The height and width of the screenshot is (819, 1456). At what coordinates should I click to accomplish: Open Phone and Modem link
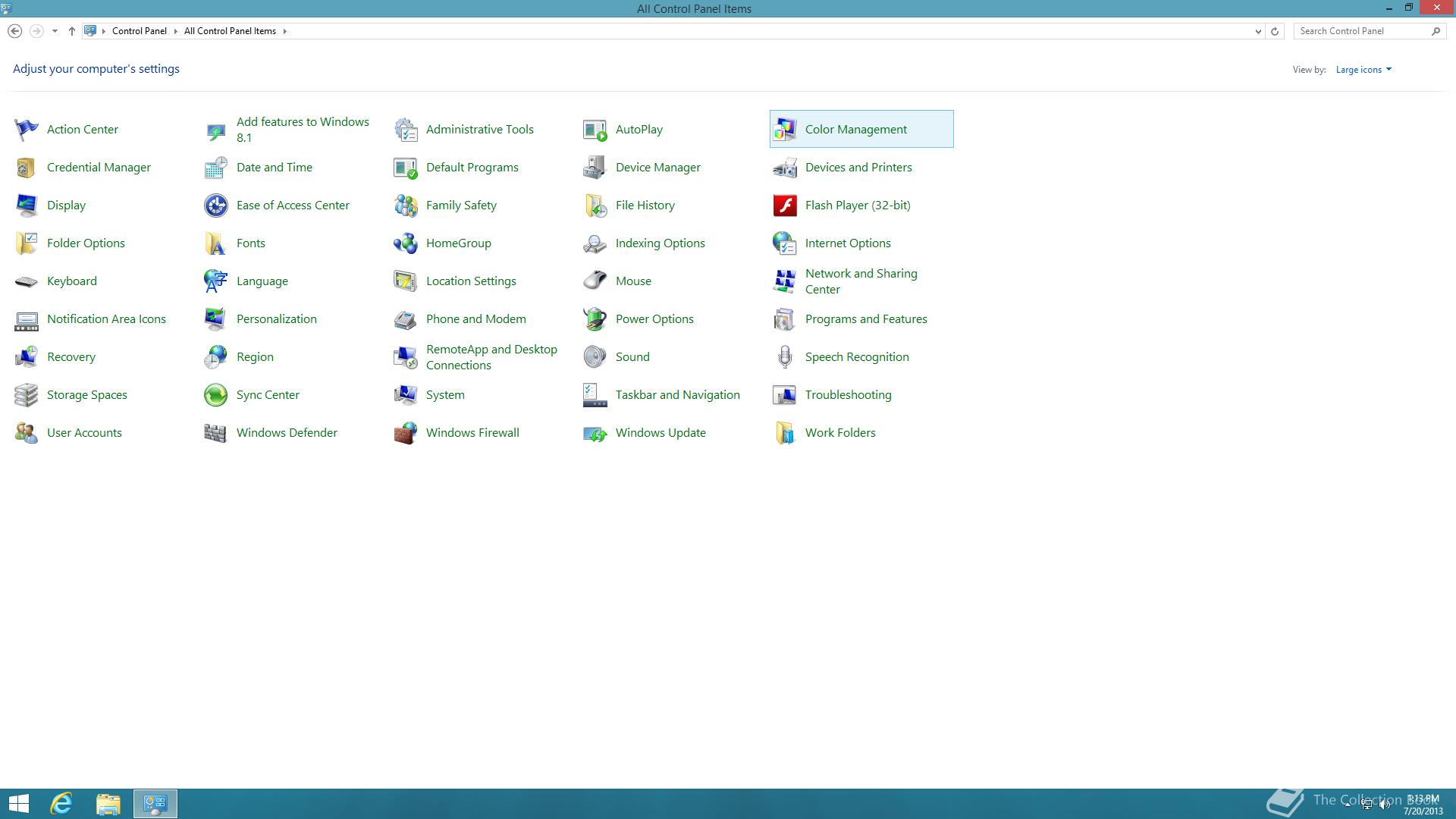pyautogui.click(x=476, y=319)
